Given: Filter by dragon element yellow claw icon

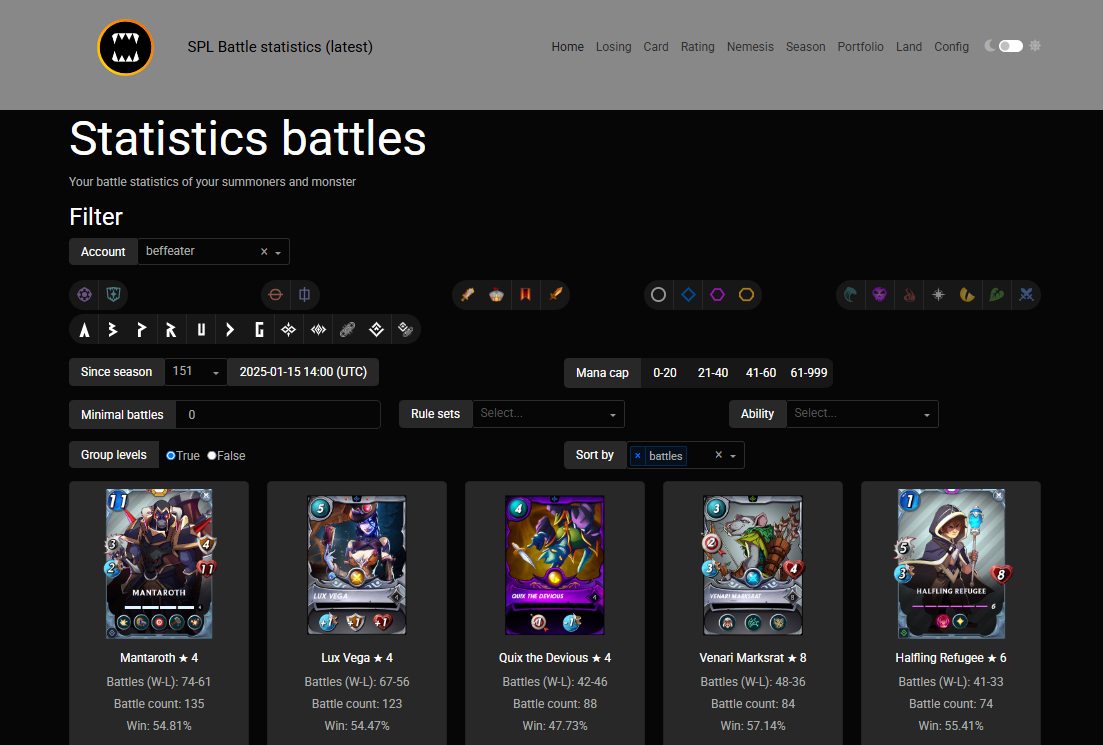Looking at the screenshot, I should point(967,295).
